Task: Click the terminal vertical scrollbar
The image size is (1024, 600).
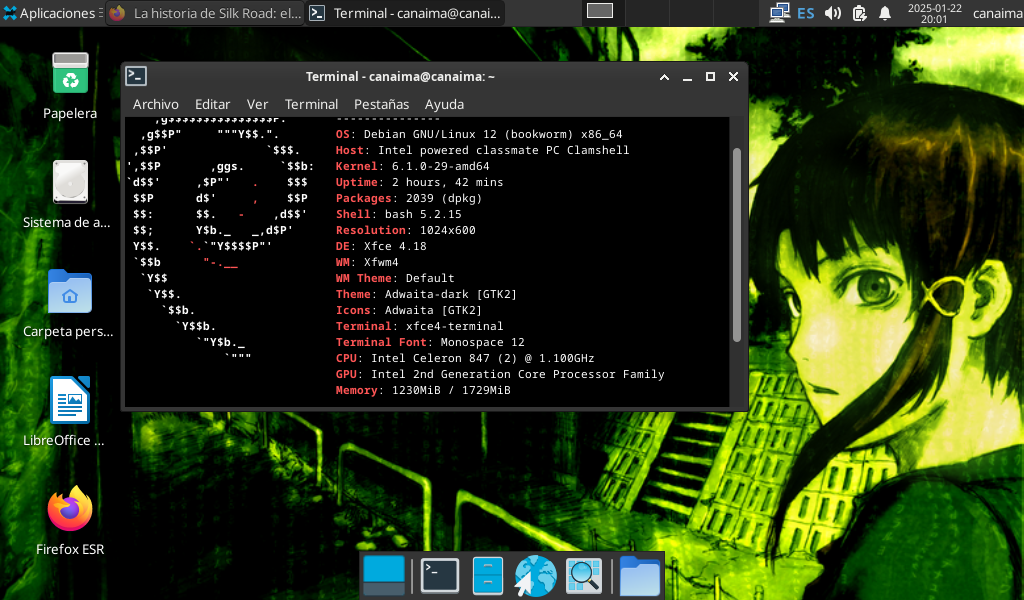Action: point(737,245)
